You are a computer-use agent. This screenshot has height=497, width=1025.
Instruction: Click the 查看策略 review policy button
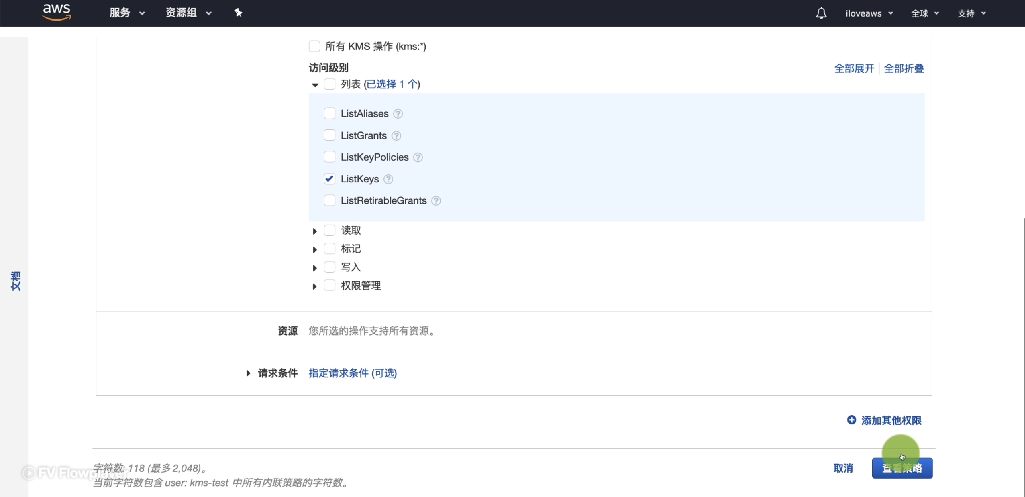point(902,468)
